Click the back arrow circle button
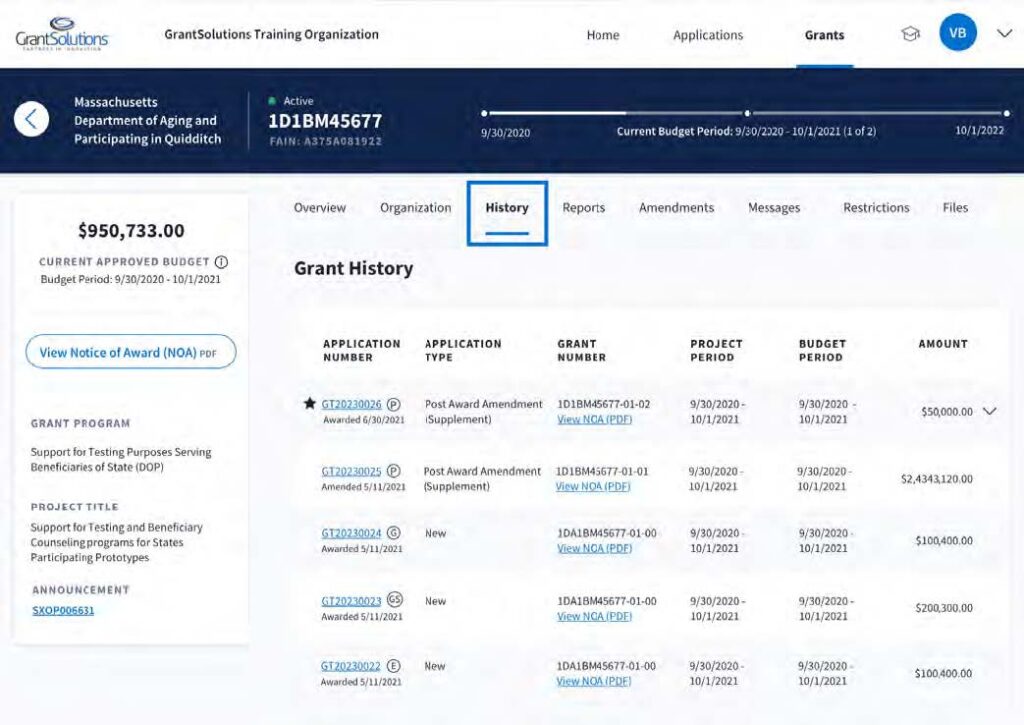The width and height of the screenshot is (1024, 725). 32,120
